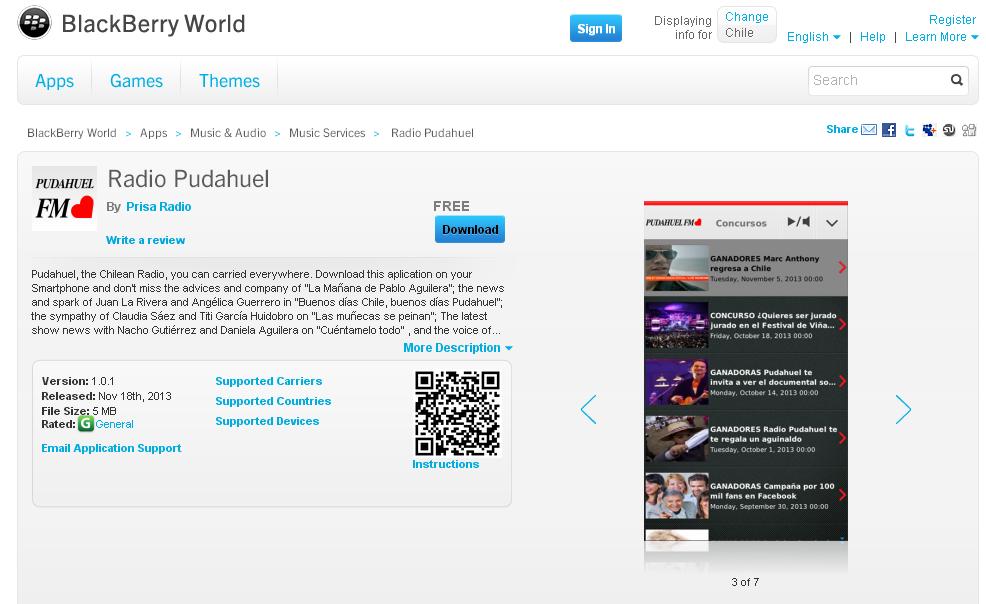Share via the StumbleUpon icon
Viewport: 986px width, 604px height.
click(949, 129)
